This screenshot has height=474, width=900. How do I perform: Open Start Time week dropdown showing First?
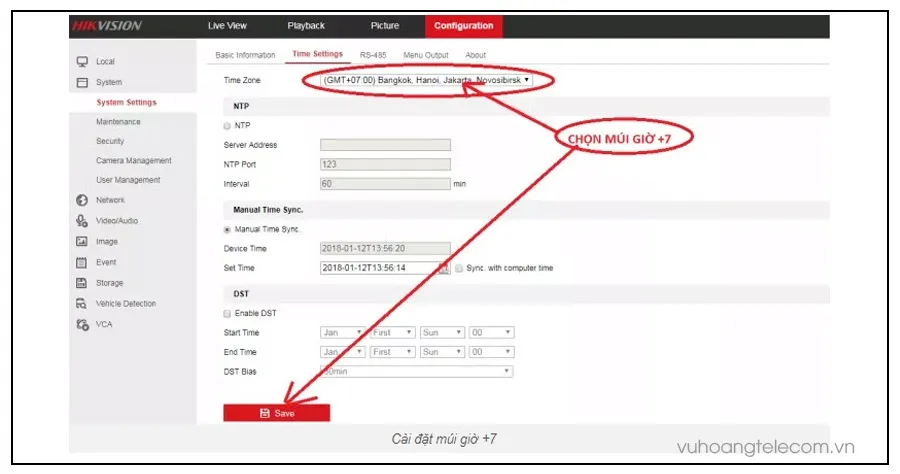tap(392, 333)
